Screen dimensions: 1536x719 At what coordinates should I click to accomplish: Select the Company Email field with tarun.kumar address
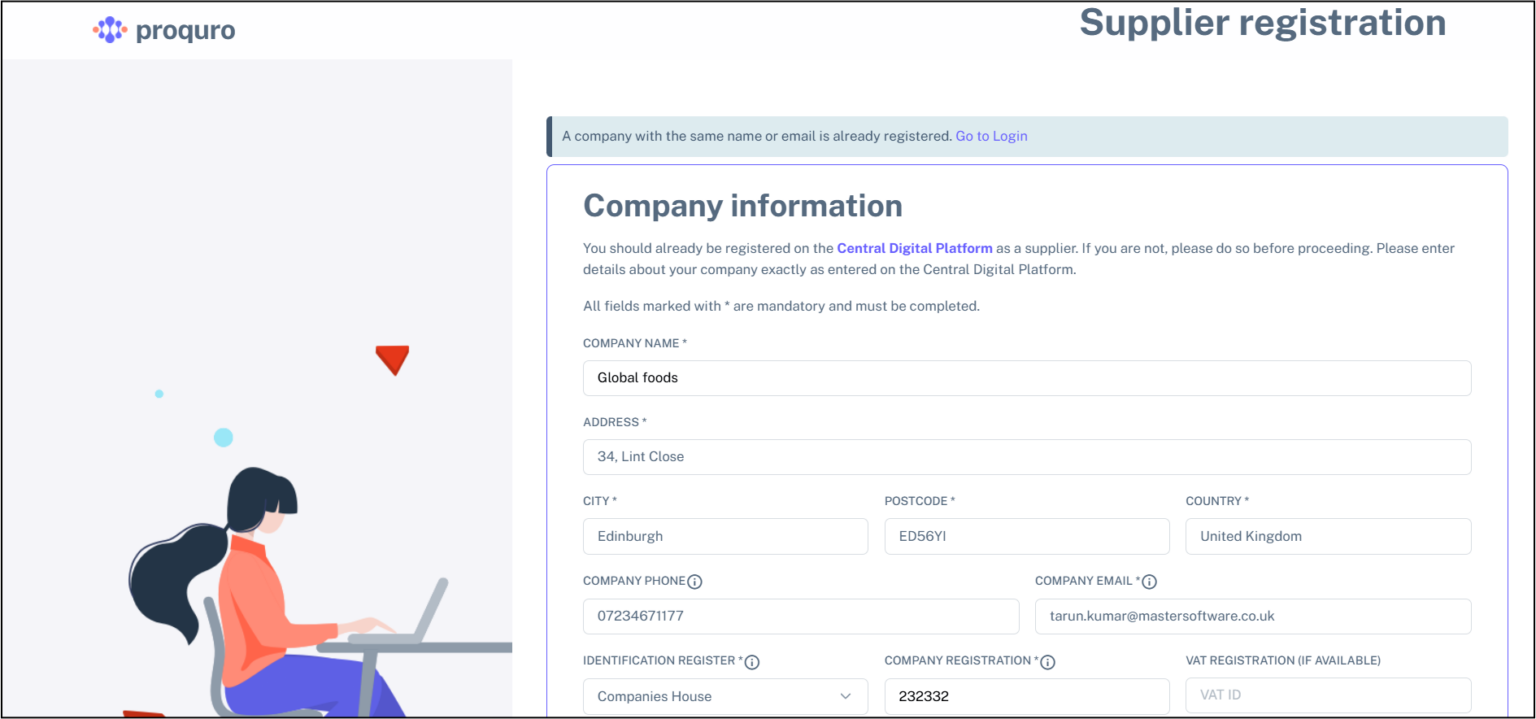[x=1252, y=616]
